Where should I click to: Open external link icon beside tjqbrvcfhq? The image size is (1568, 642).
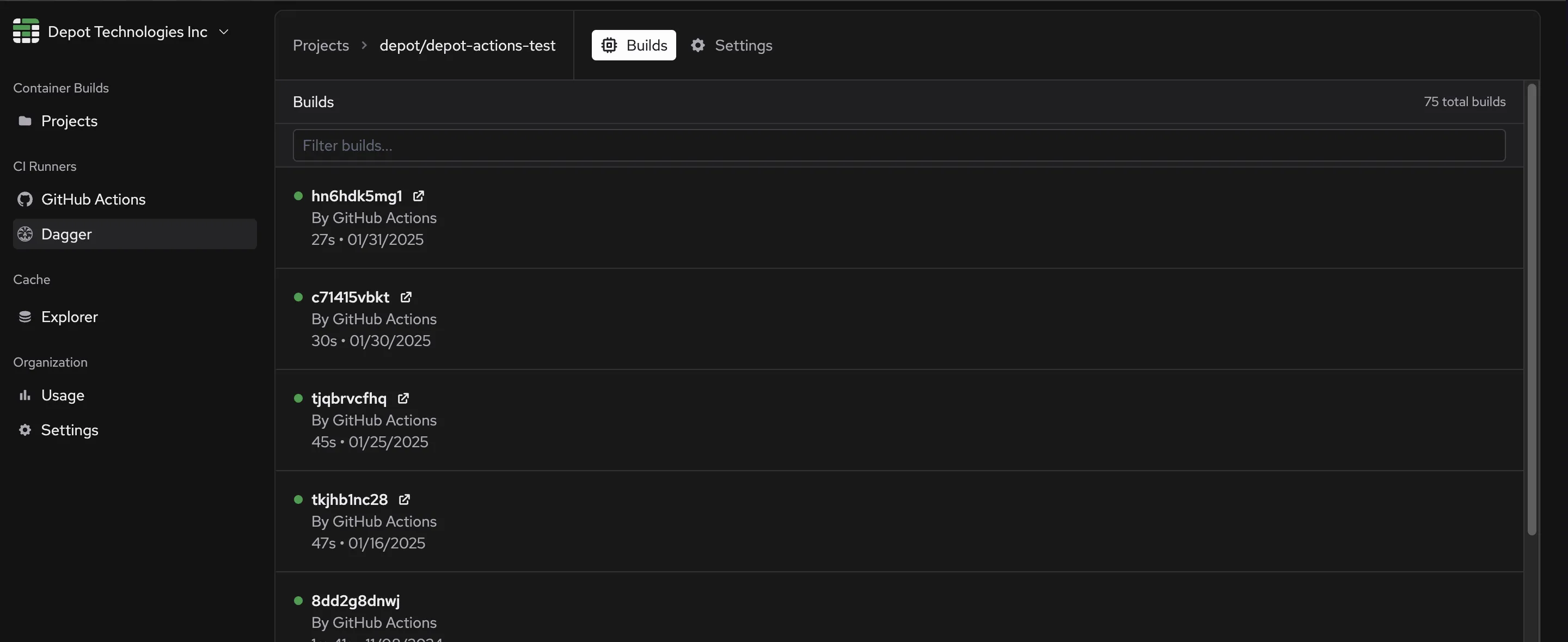[x=403, y=398]
